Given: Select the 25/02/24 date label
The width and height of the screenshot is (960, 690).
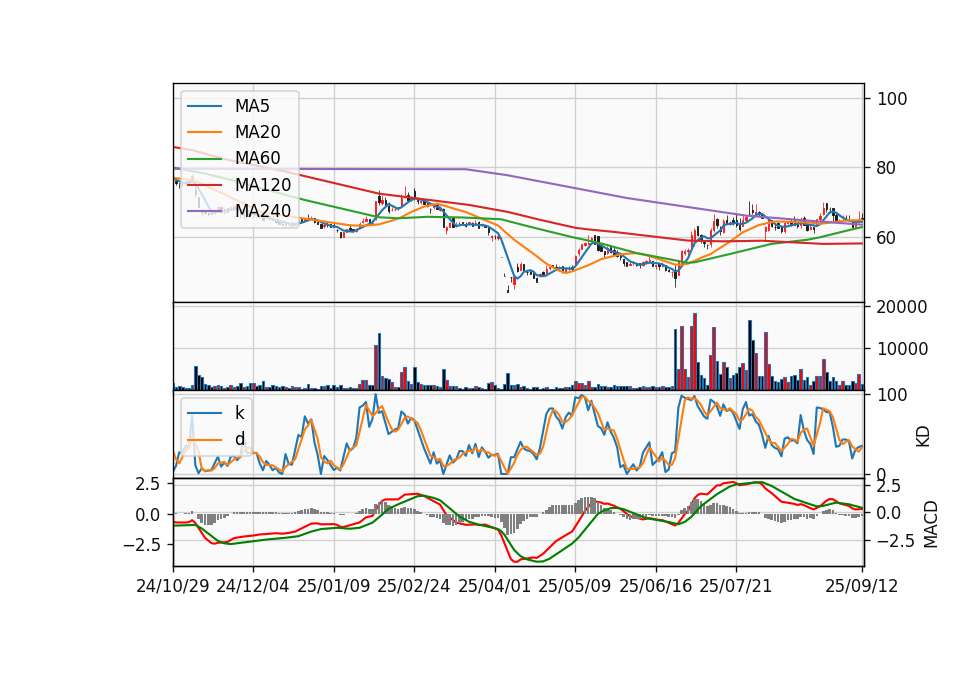Looking at the screenshot, I should click(414, 586).
